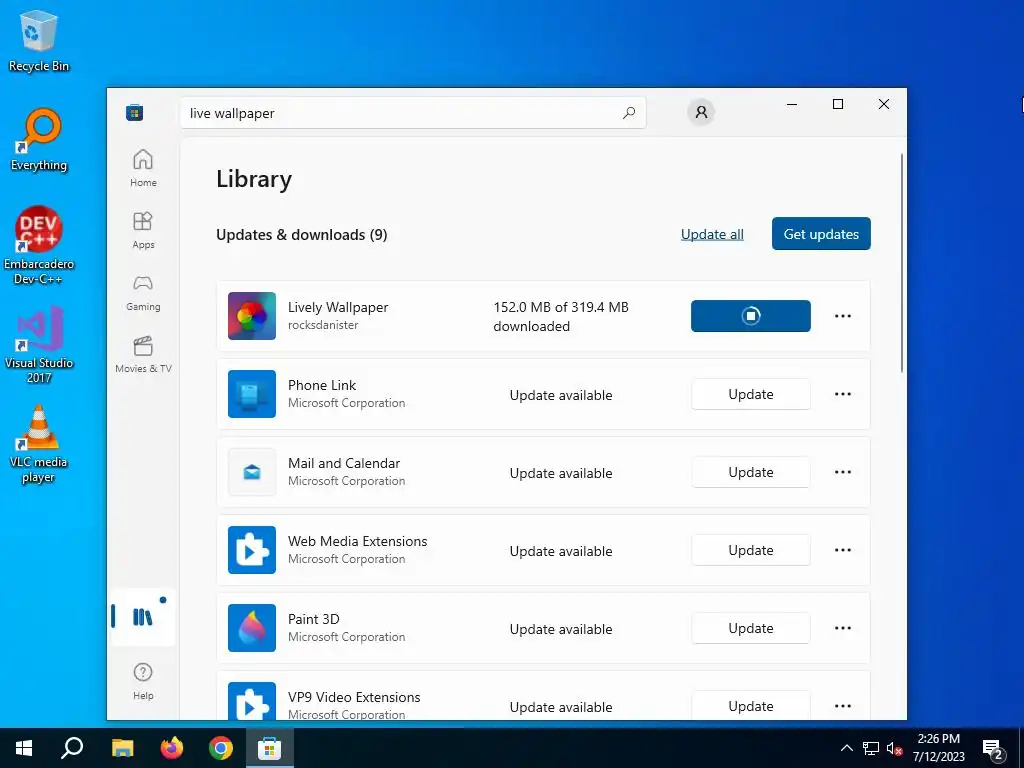Click 152.0 MB of 319.4 MB downloaded text

tap(560, 317)
